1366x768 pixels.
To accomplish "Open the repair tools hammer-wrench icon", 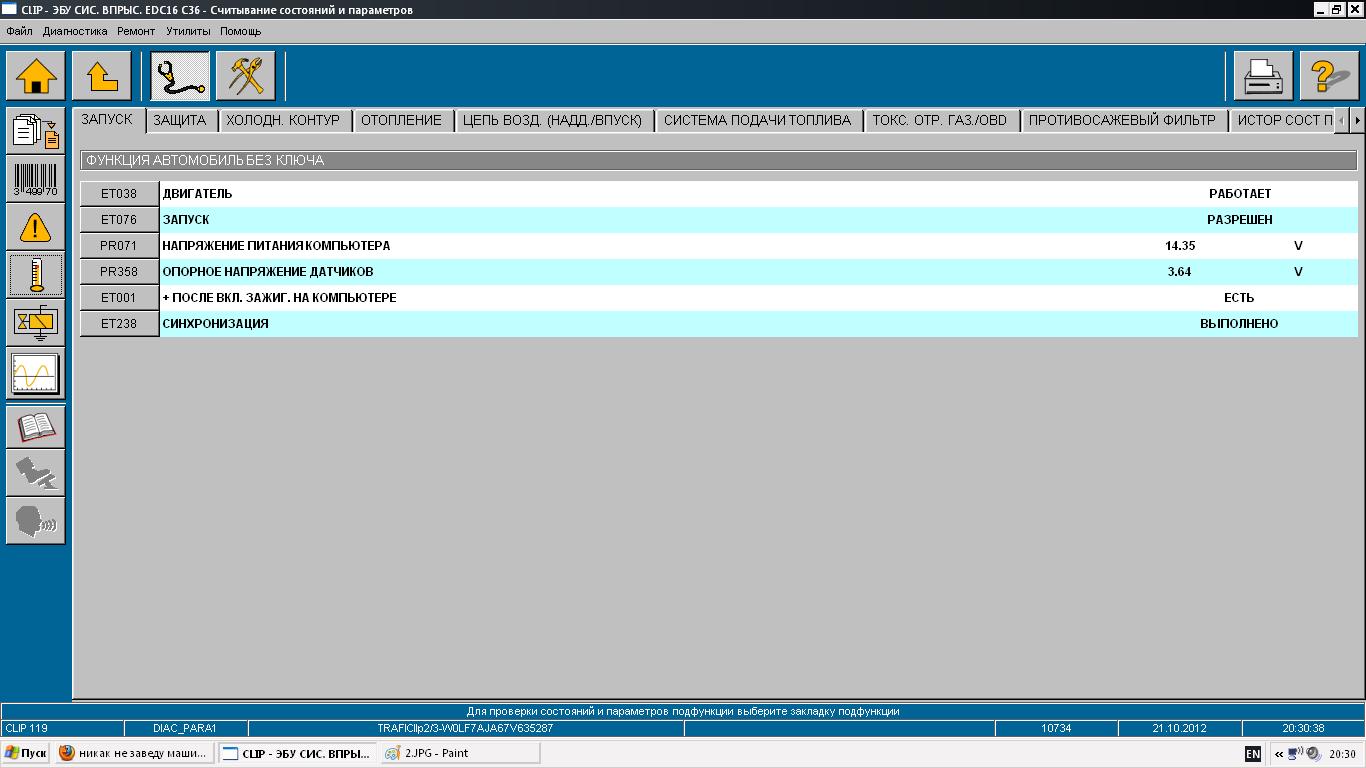I will click(x=246, y=76).
